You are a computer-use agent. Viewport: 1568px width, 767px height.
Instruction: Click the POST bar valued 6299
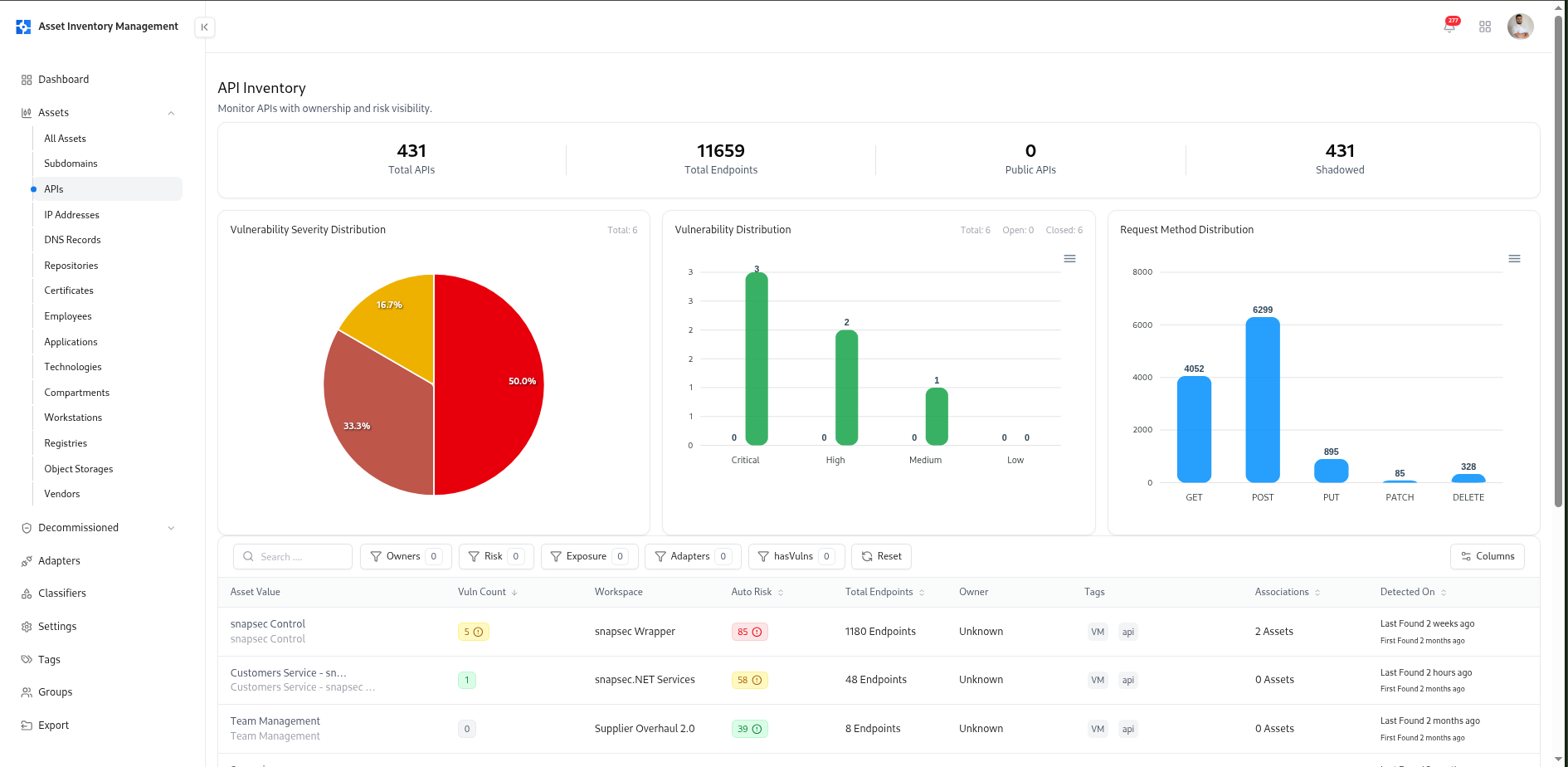click(1263, 399)
